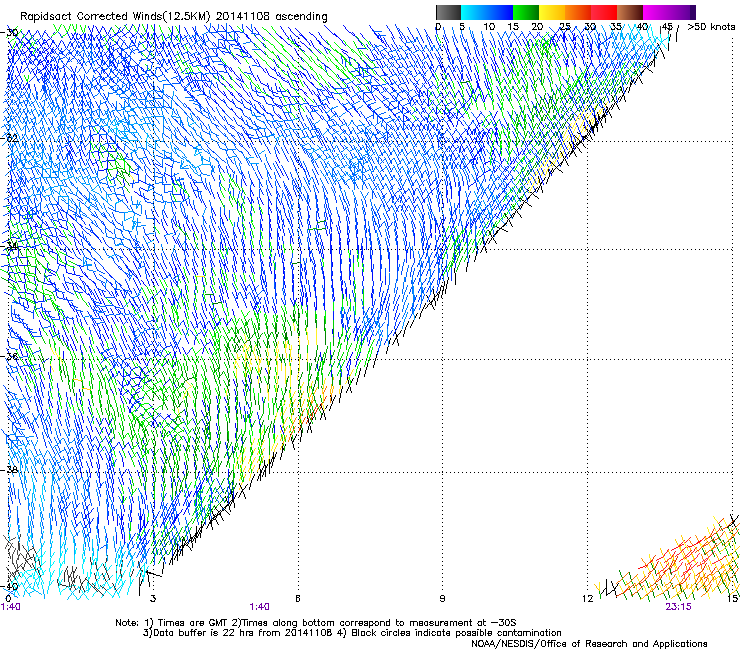Click the '-34' latitude axis label
This screenshot has height=650, width=740.
pos(9,245)
